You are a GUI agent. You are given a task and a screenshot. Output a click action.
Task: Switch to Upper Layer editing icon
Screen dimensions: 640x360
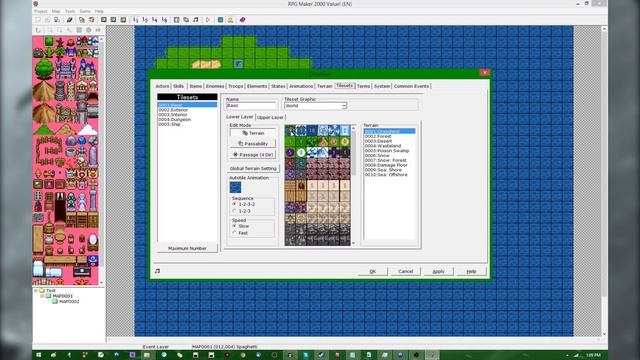pyautogui.click(x=113, y=20)
